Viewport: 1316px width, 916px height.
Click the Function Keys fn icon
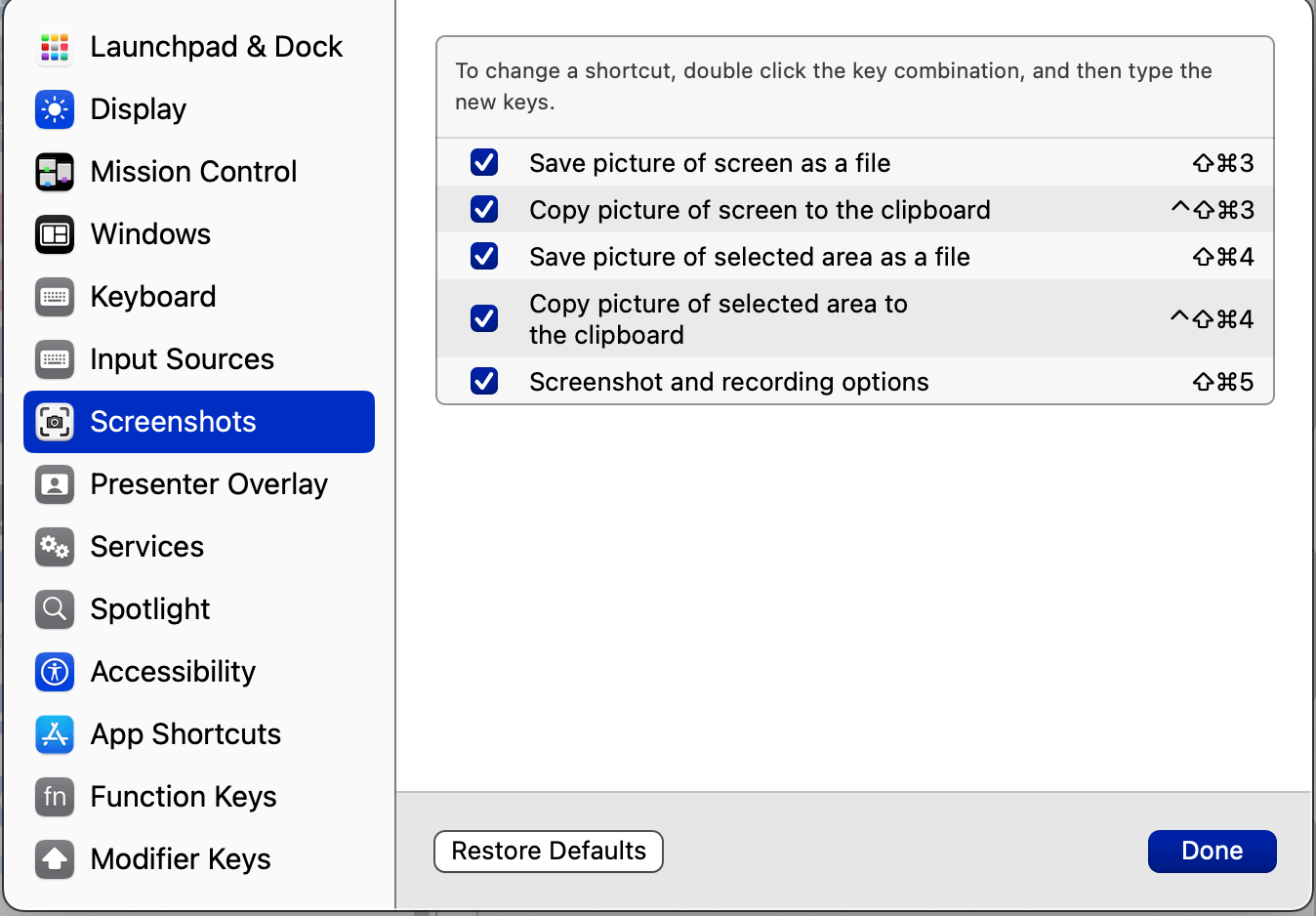coord(55,797)
